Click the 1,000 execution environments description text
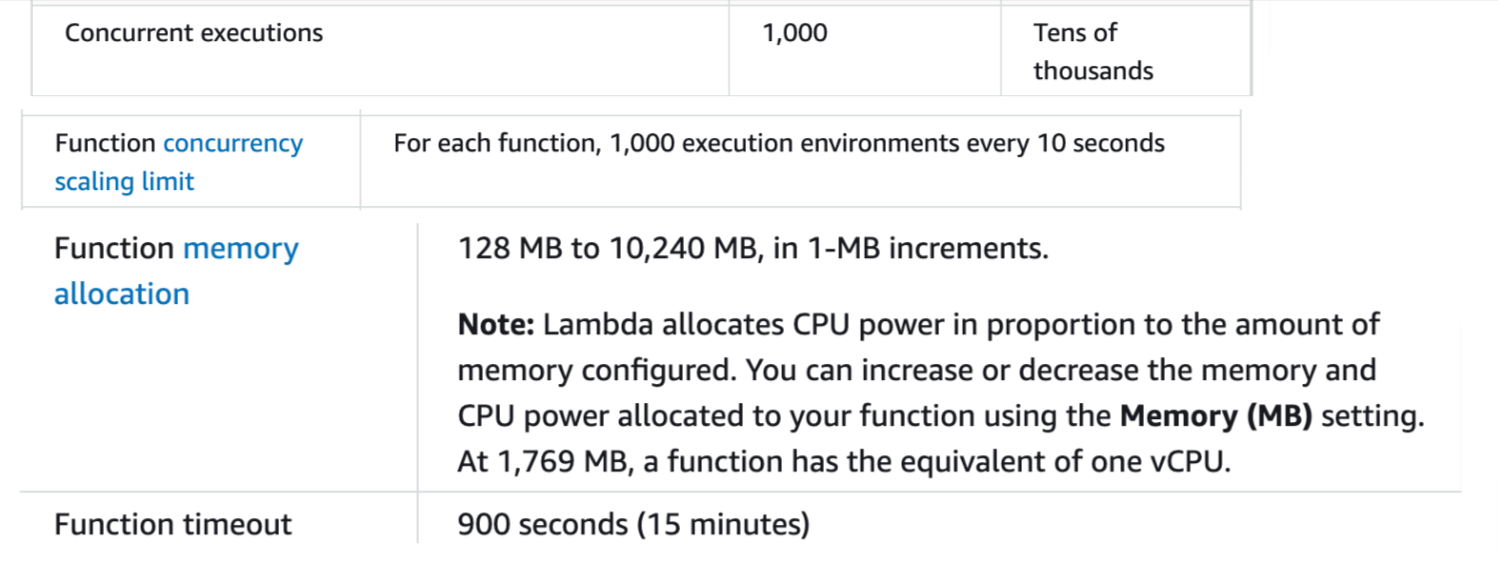Screen dimensions: 1498x572 779,143
